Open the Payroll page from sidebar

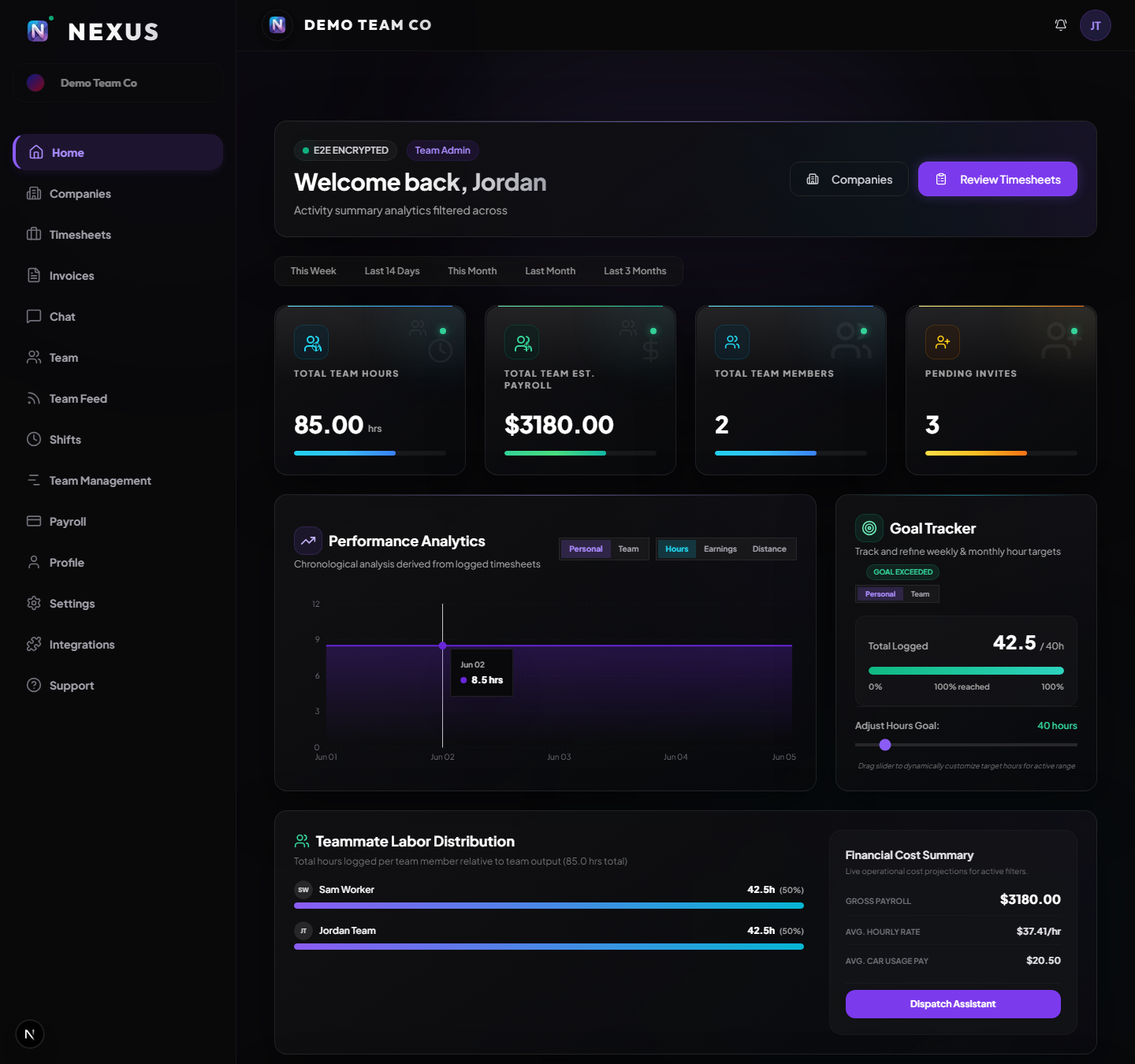[117, 521]
